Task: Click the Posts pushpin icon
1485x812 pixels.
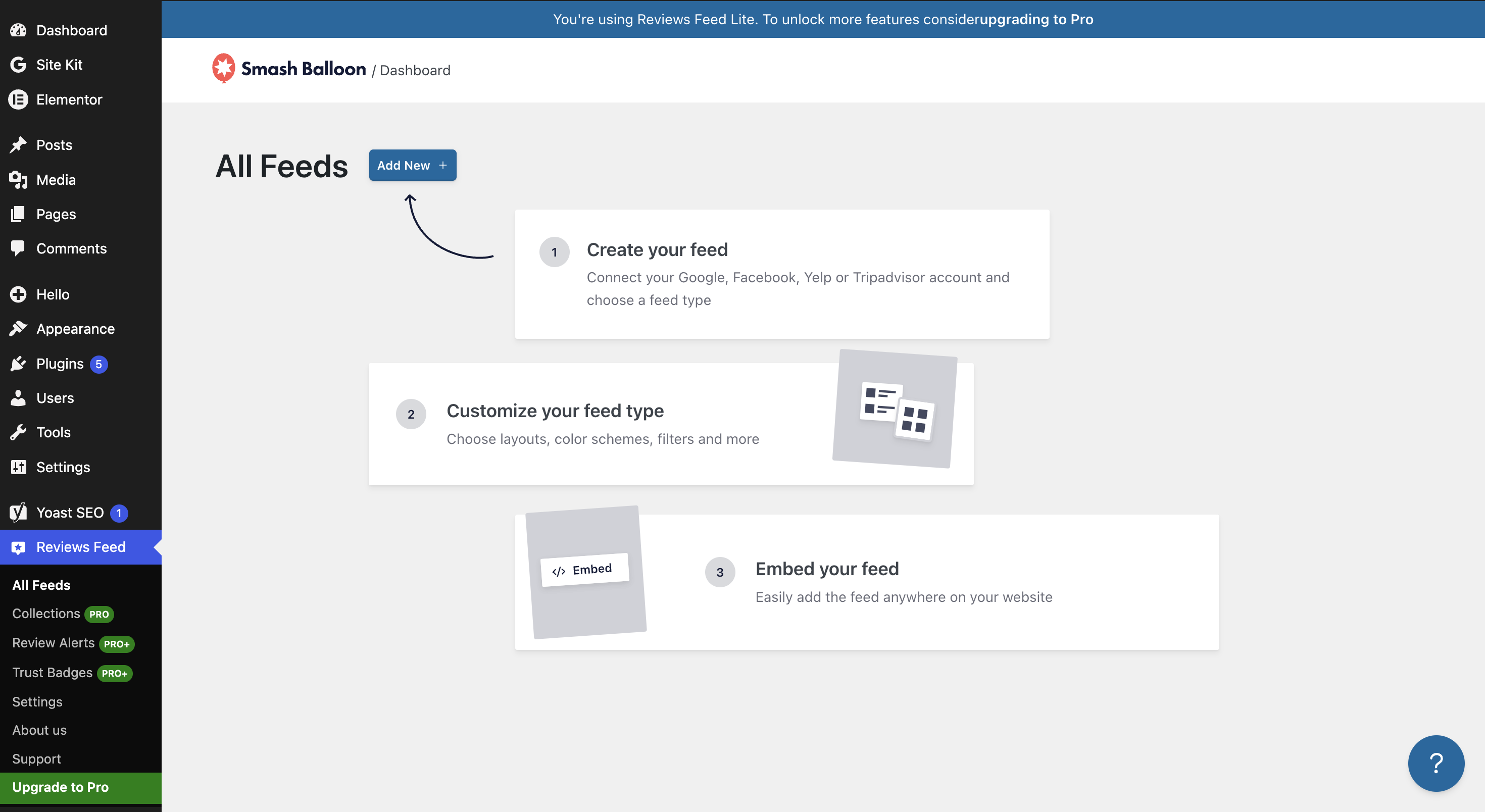Action: 19,144
